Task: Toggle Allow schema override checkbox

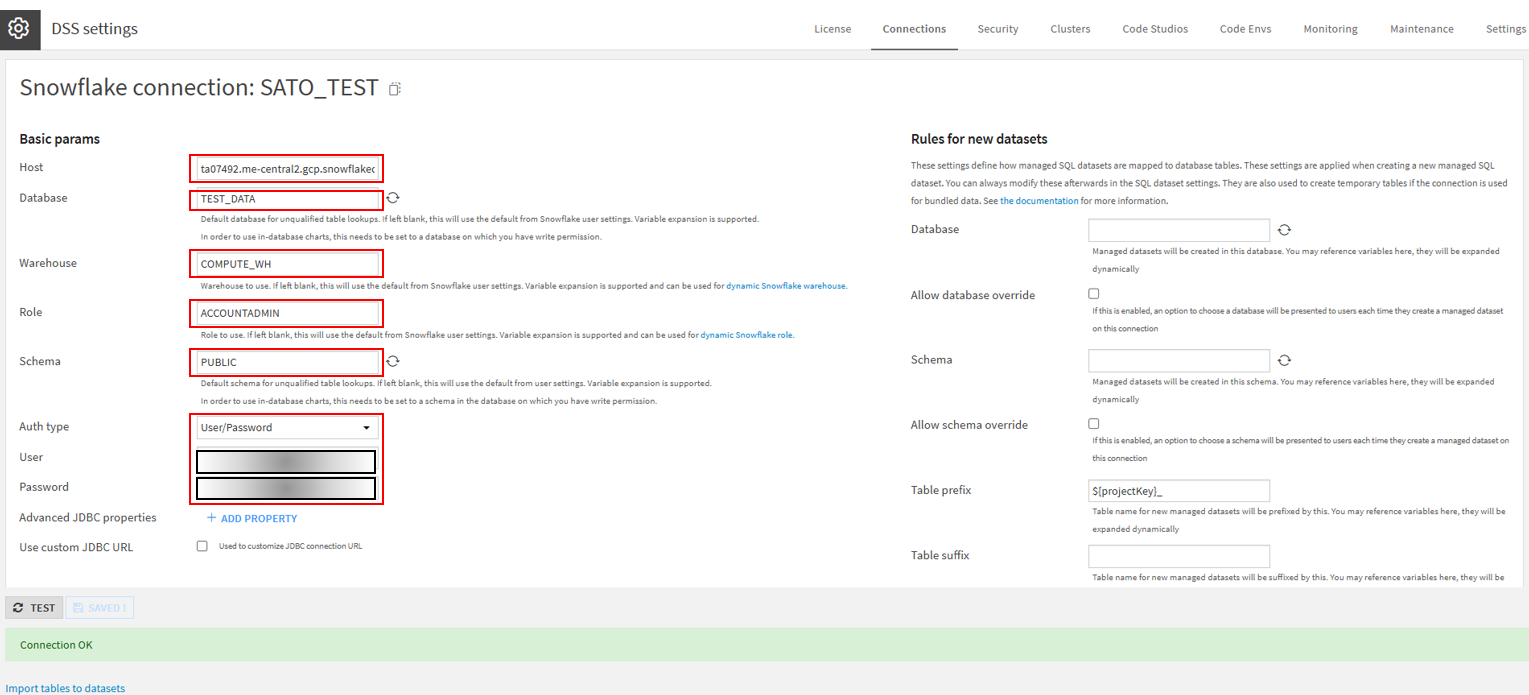Action: pos(1093,424)
